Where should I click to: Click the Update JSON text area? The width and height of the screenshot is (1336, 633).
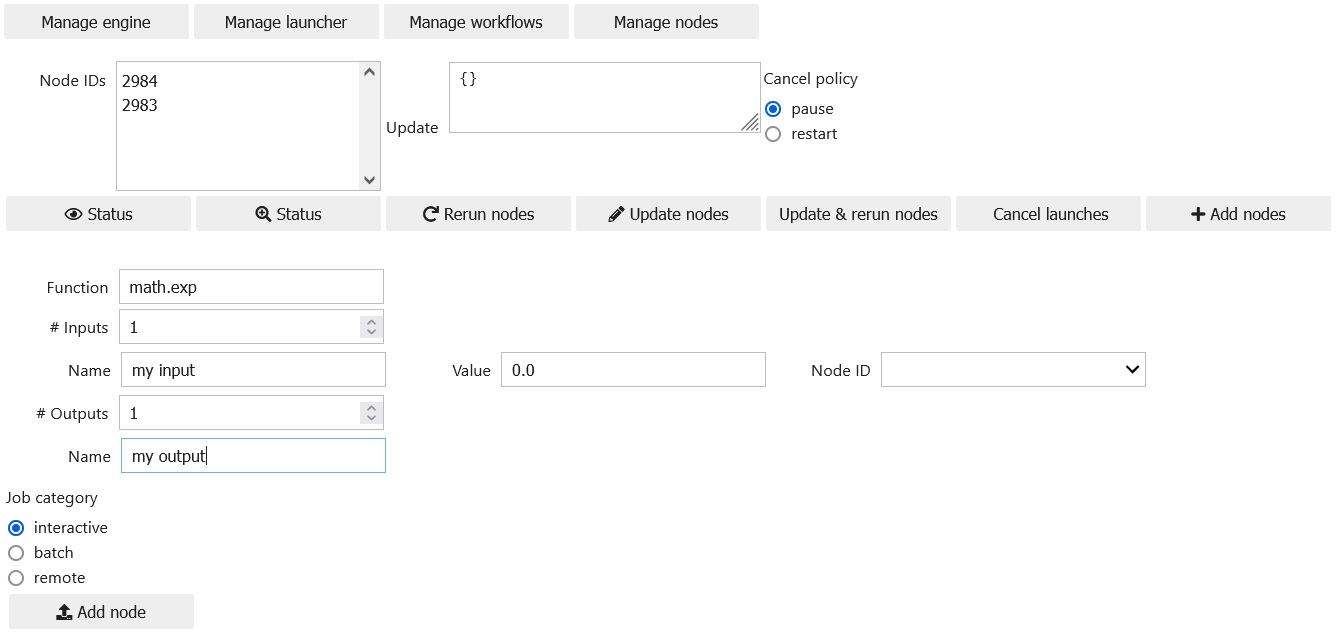coord(605,97)
